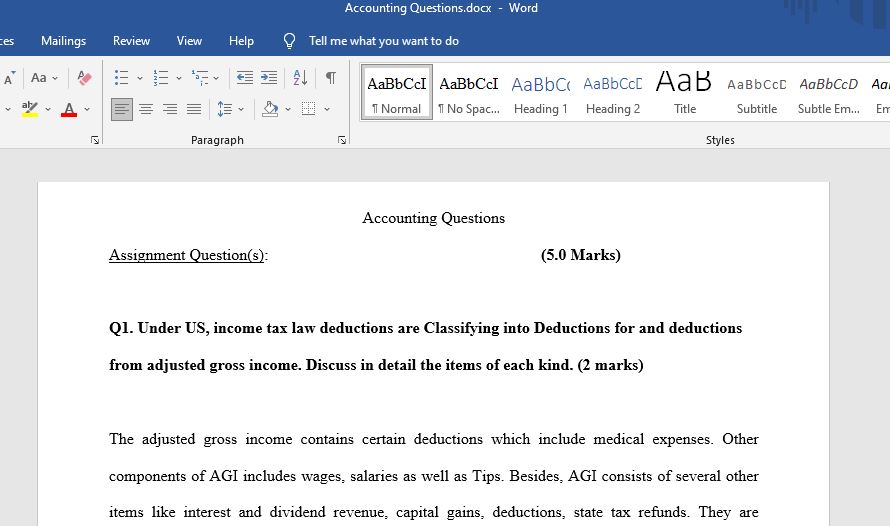Toggle Justify paragraph alignment

(194, 109)
